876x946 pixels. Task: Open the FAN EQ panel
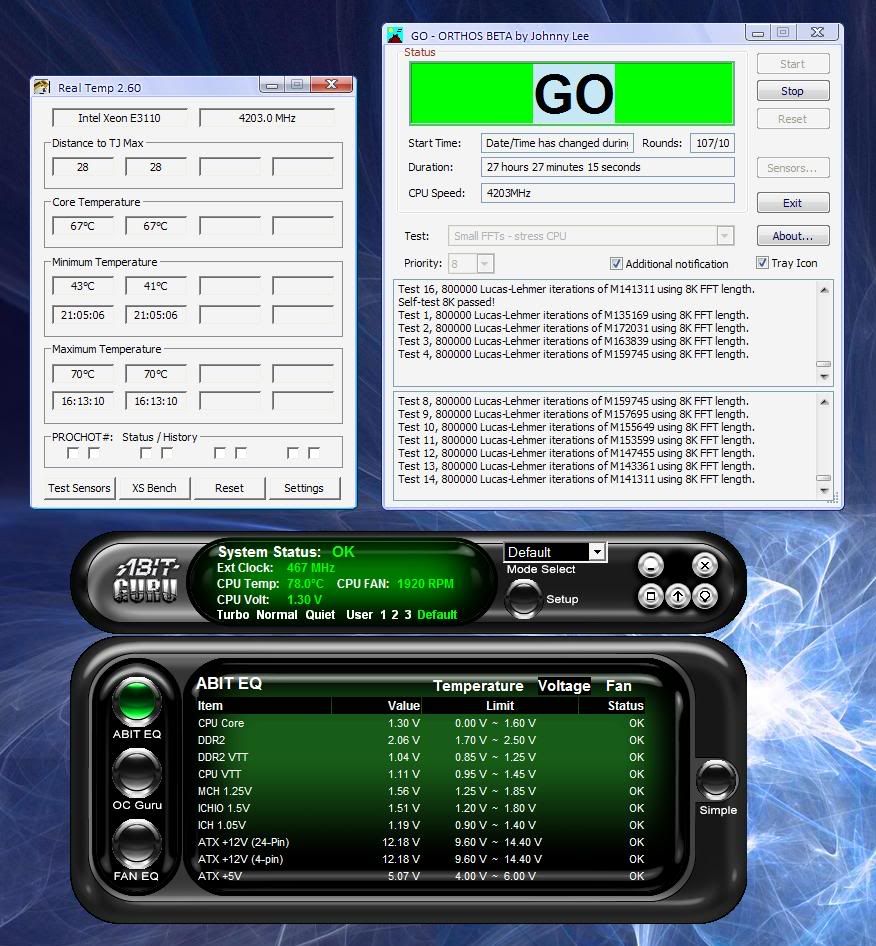137,843
